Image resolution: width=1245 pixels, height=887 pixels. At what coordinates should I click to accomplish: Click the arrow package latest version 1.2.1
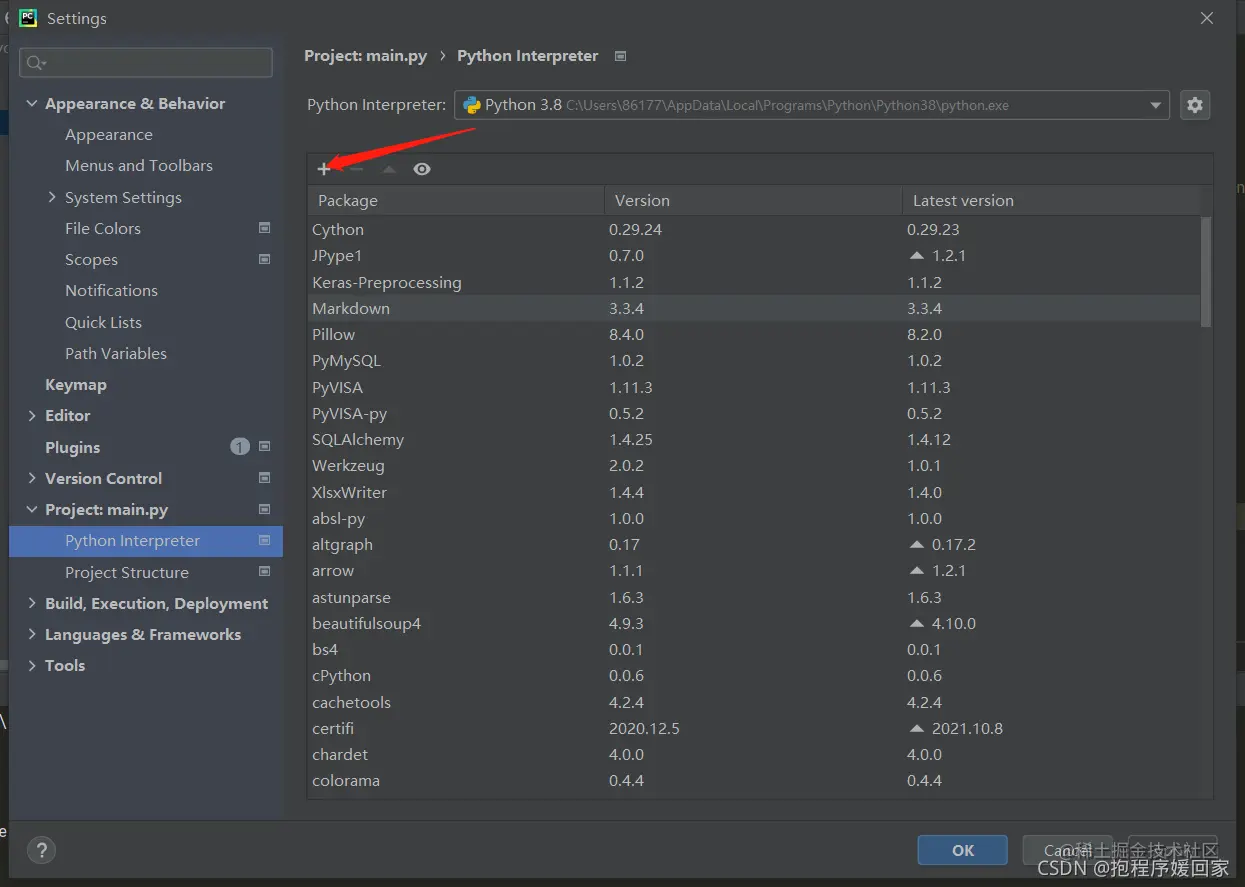pyautogui.click(x=949, y=570)
